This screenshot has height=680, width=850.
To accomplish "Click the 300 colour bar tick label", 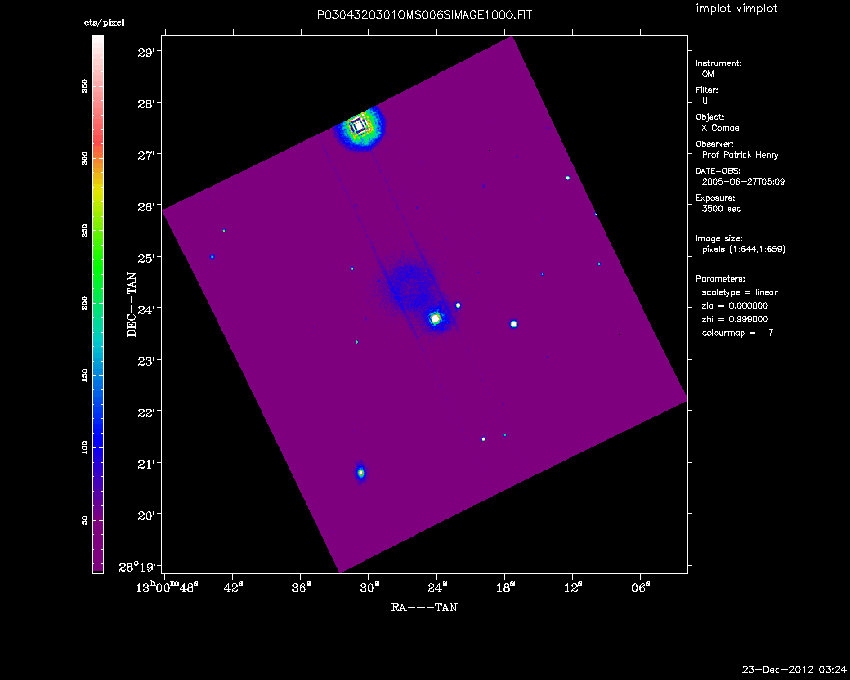I will [85, 158].
